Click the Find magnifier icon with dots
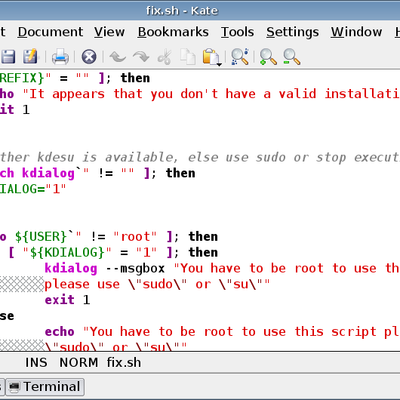 point(240,57)
